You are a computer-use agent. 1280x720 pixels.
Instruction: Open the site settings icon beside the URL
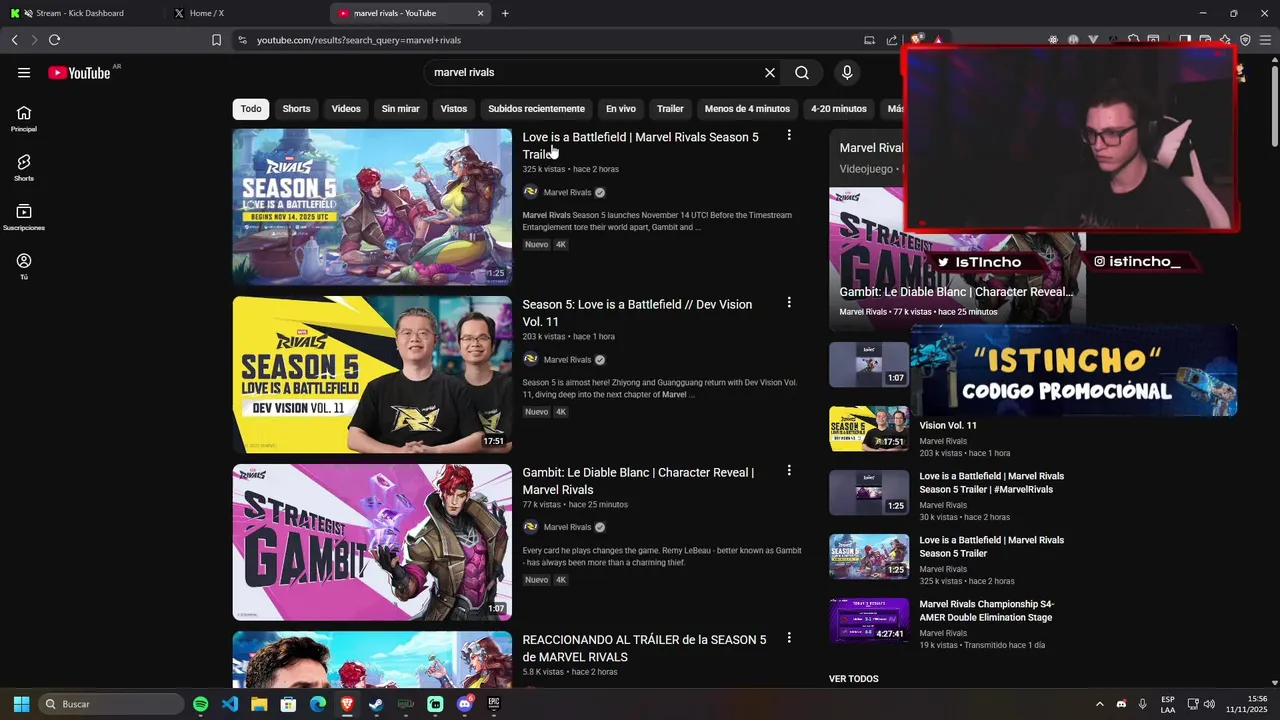pyautogui.click(x=242, y=40)
